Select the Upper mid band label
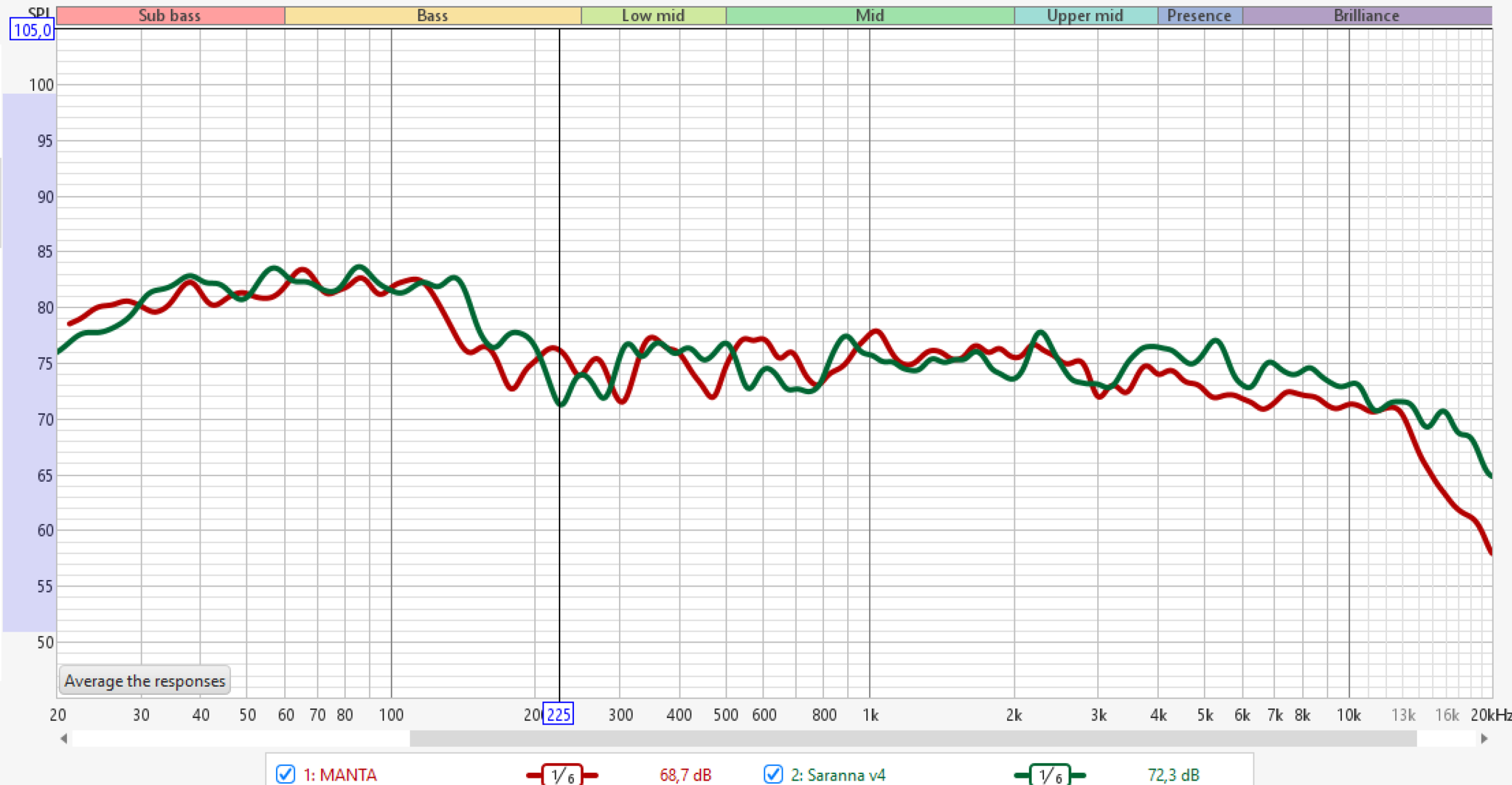The height and width of the screenshot is (785, 1512). (x=1086, y=15)
